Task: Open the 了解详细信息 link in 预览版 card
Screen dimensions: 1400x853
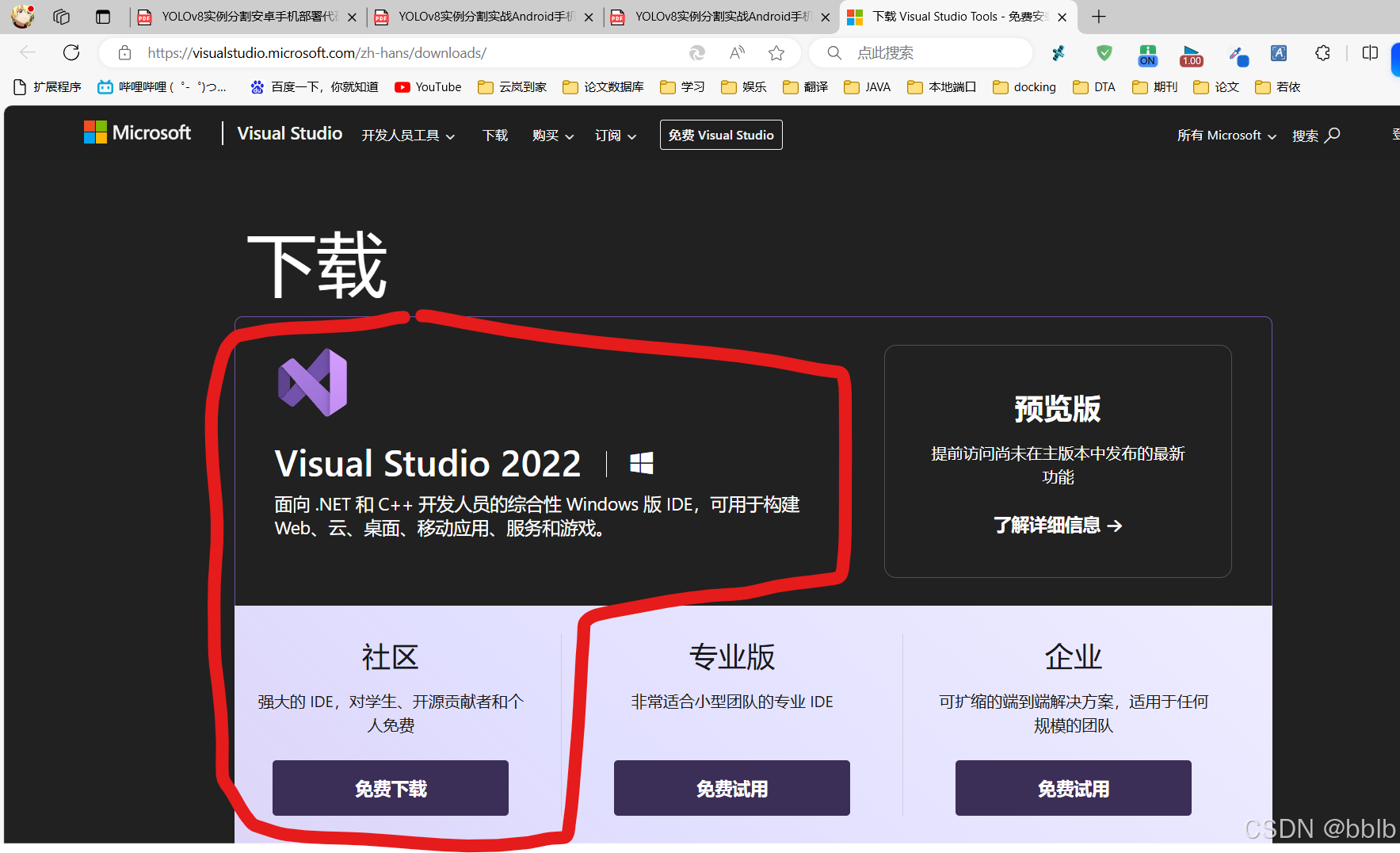Action: (x=1058, y=526)
